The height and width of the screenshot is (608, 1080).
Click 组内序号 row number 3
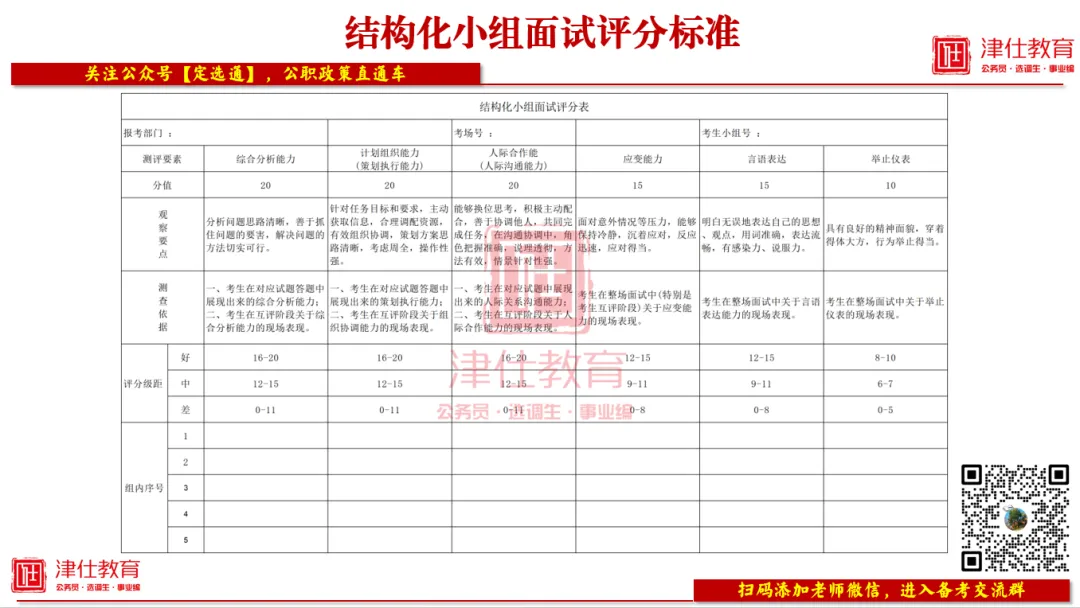(185, 488)
